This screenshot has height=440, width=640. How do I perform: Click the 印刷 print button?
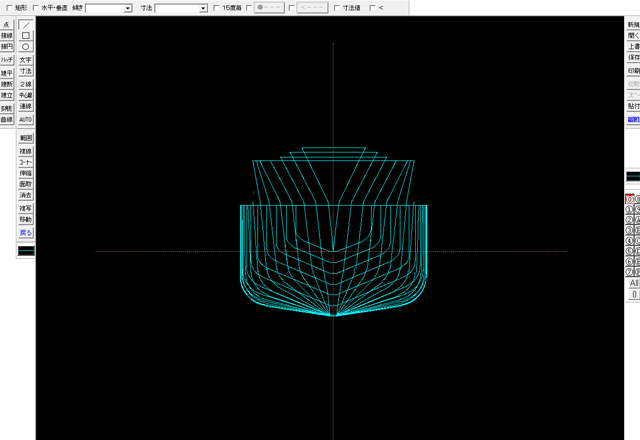(633, 71)
